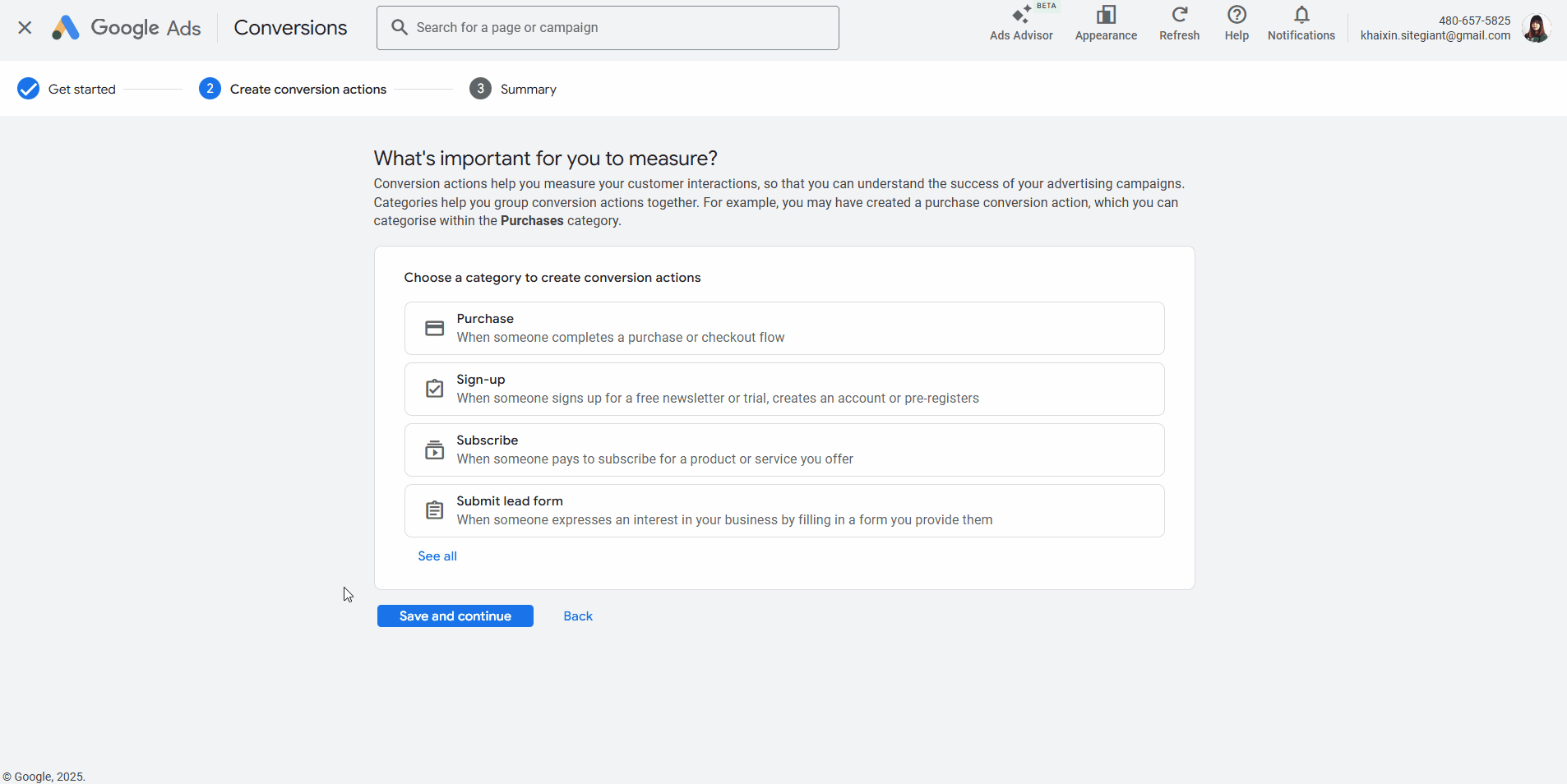Click the Subscribe category icon

(x=434, y=450)
